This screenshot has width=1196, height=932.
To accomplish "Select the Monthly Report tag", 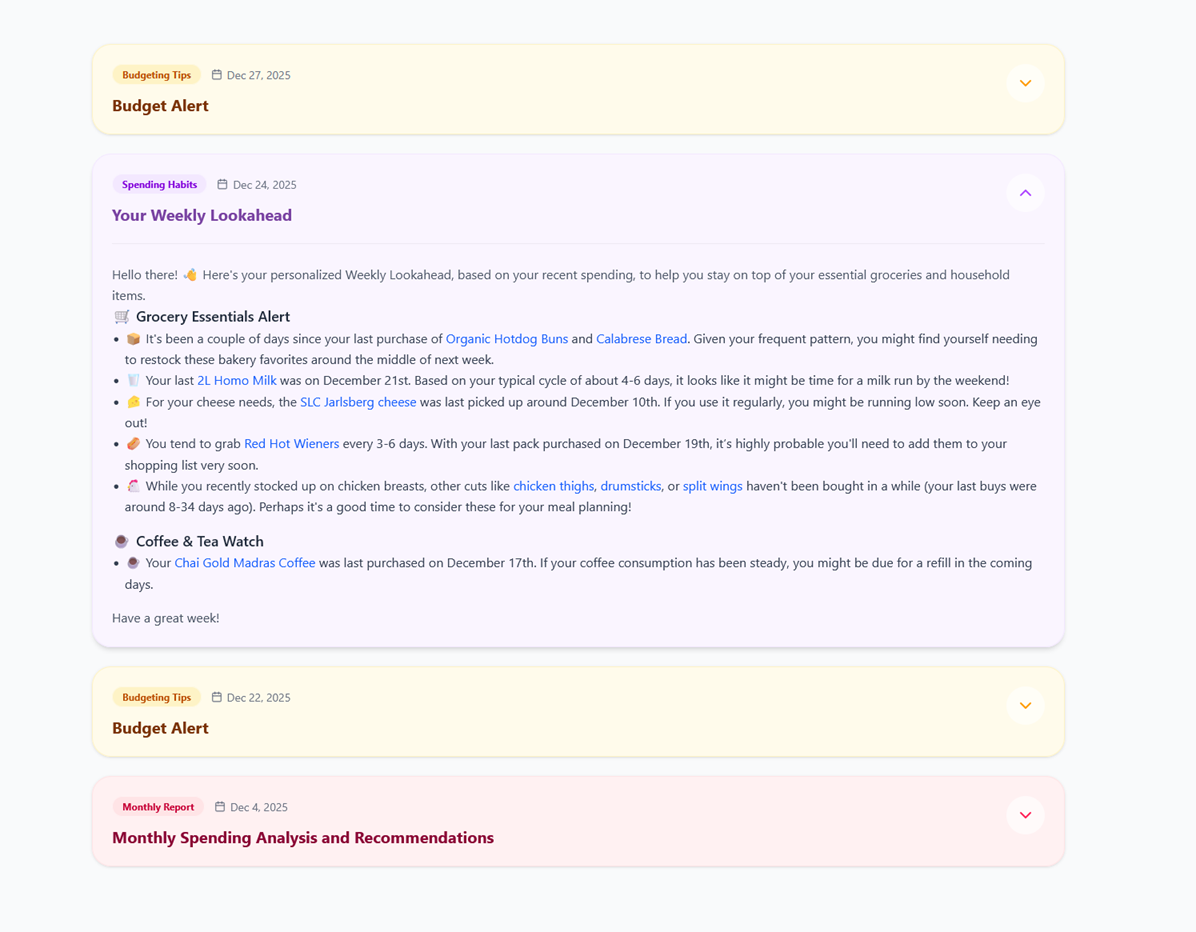I will (158, 807).
